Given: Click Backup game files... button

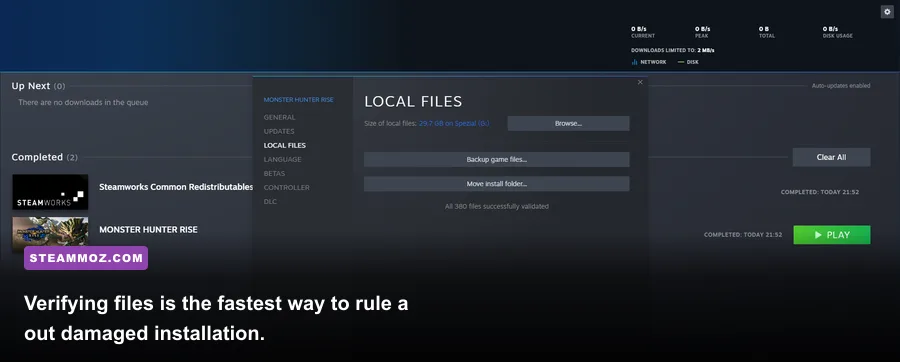Looking at the screenshot, I should [x=496, y=159].
